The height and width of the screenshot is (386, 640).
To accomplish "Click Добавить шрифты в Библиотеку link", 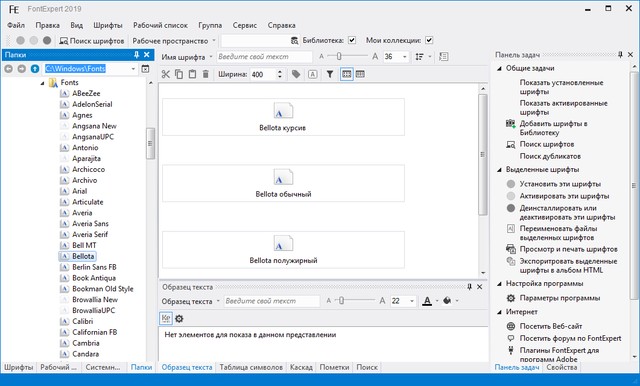I will coord(553,128).
